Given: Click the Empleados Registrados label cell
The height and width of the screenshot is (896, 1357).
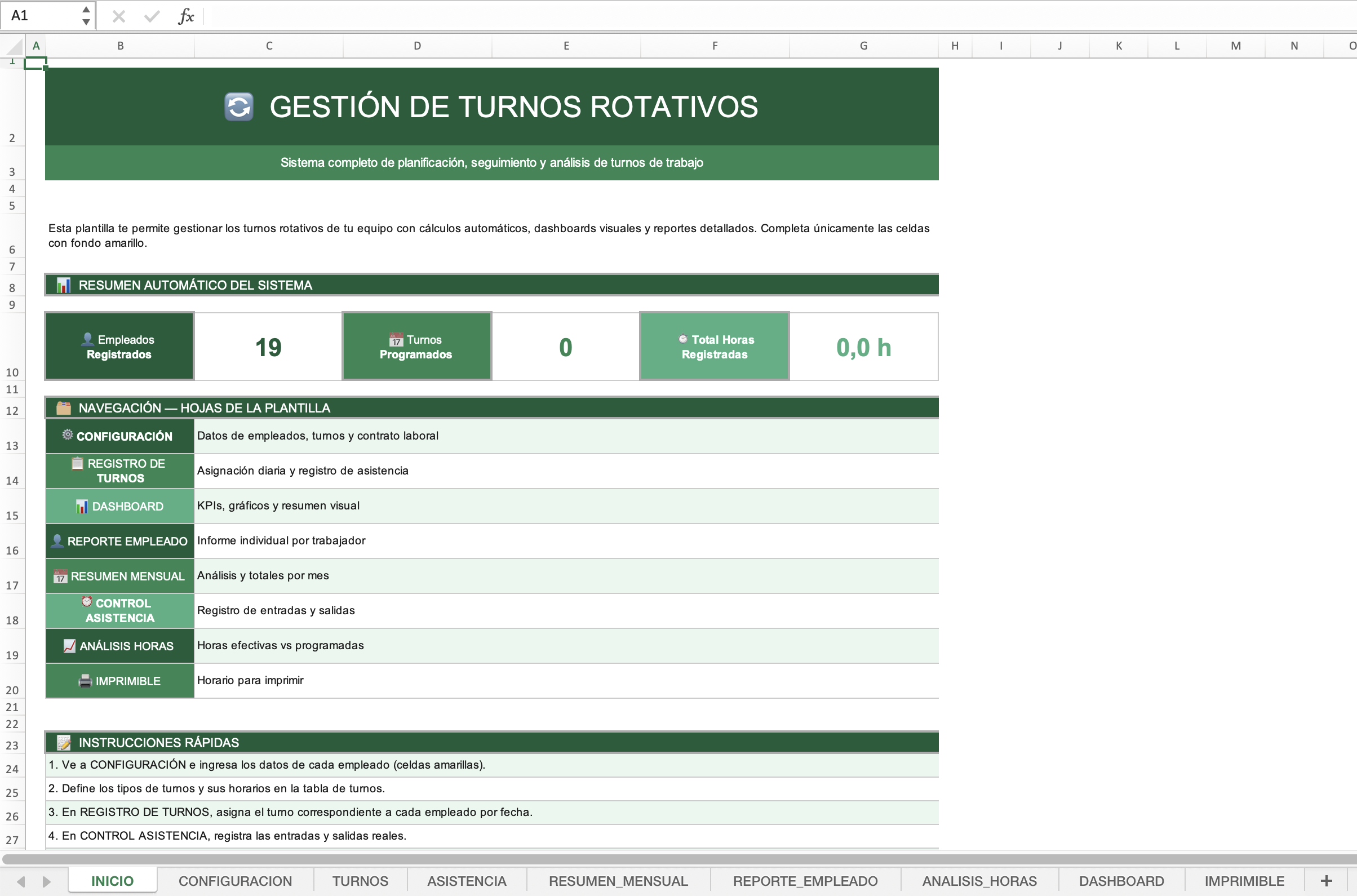Looking at the screenshot, I should point(119,347).
